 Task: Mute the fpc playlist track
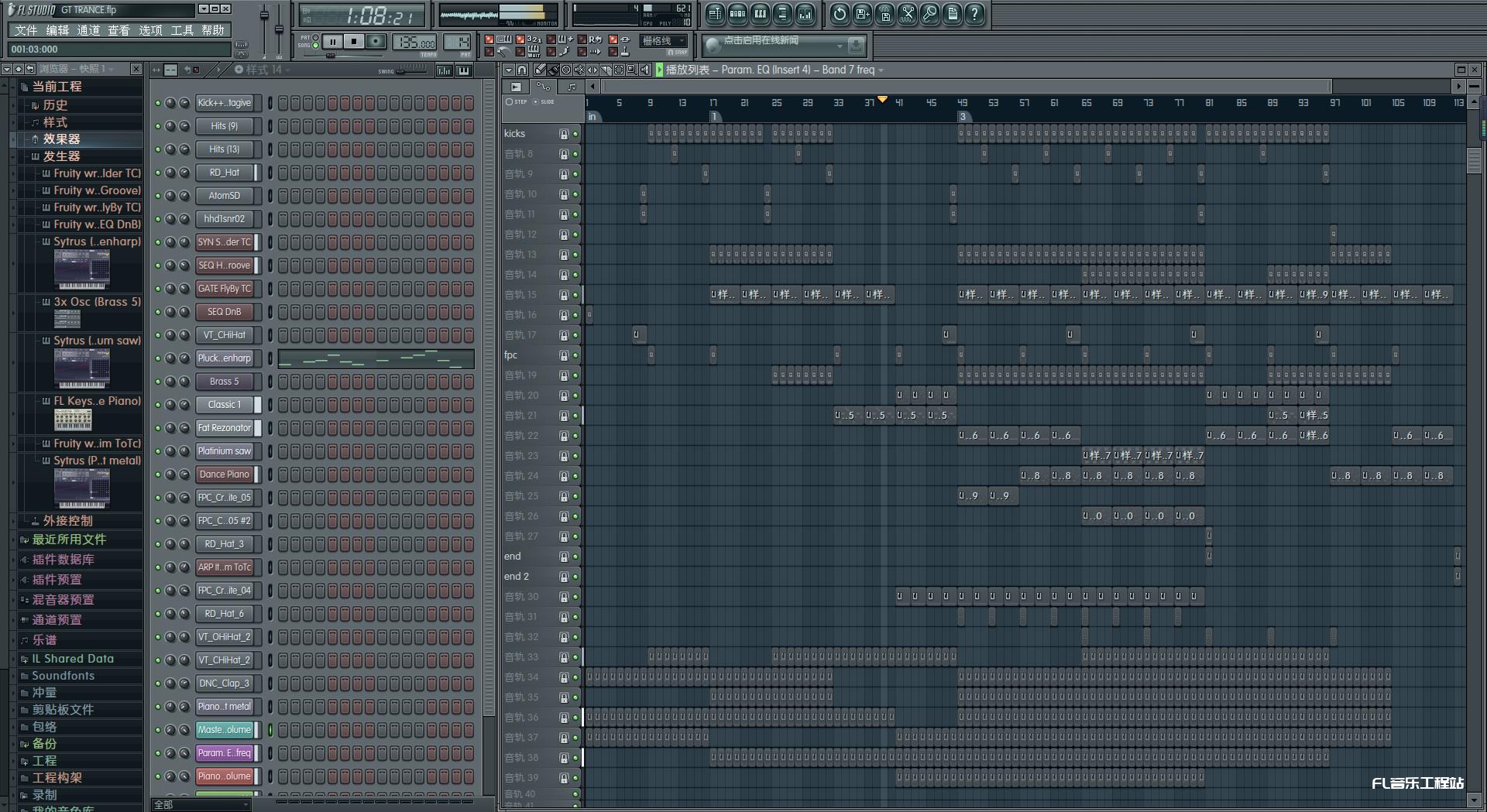coord(575,355)
